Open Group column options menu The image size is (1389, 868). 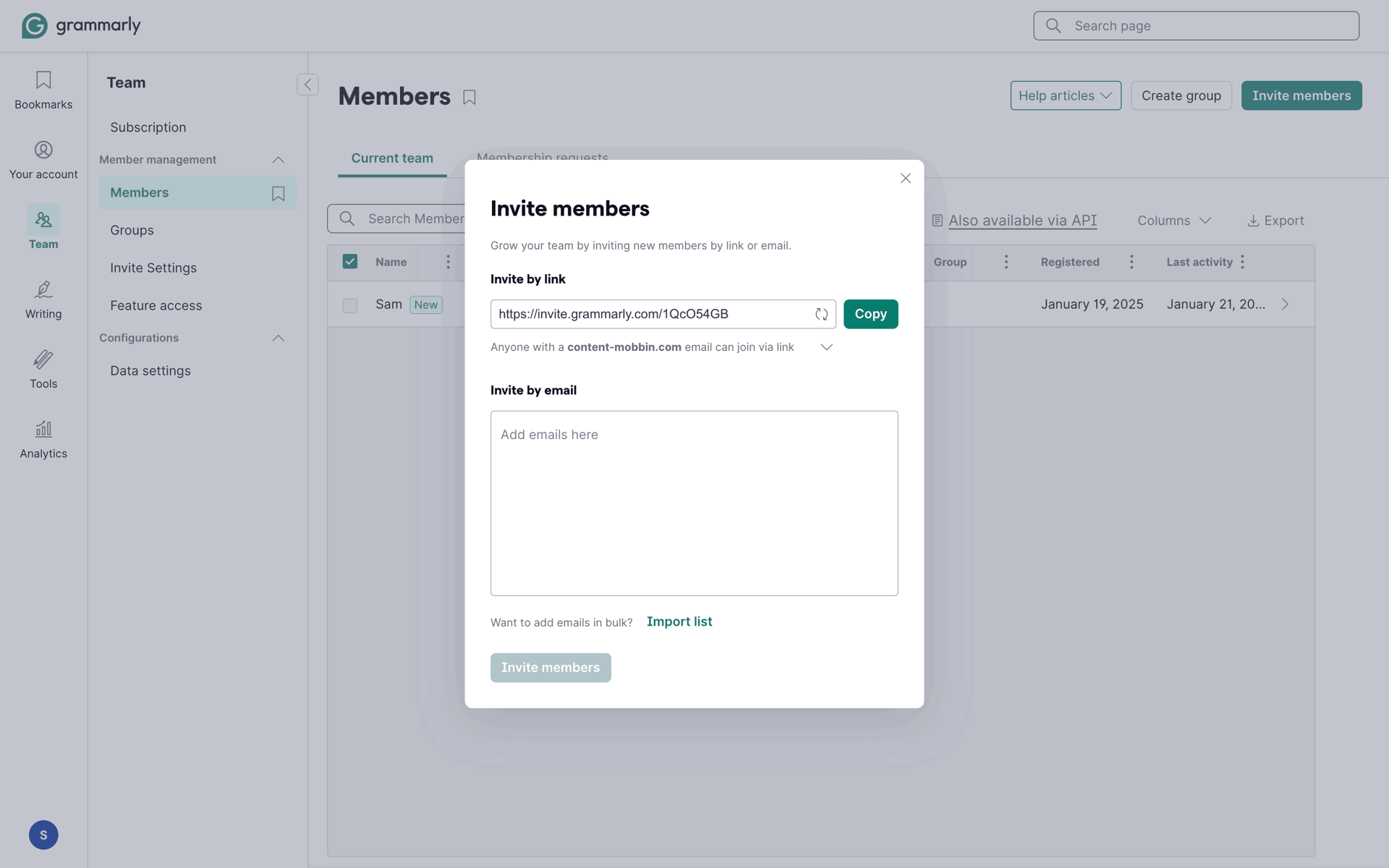click(x=1006, y=262)
